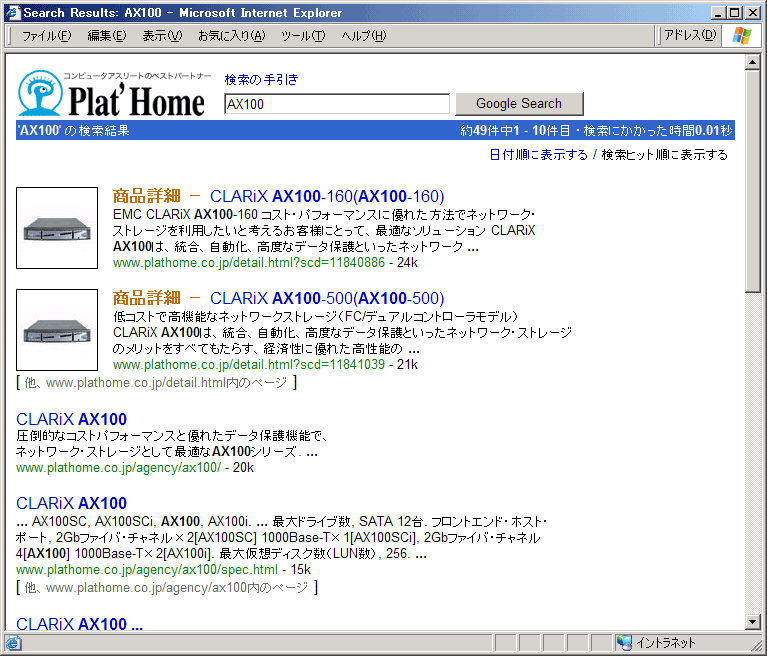Focus the search field containing AX100
Viewport: 767px width, 656px height.
click(x=337, y=104)
